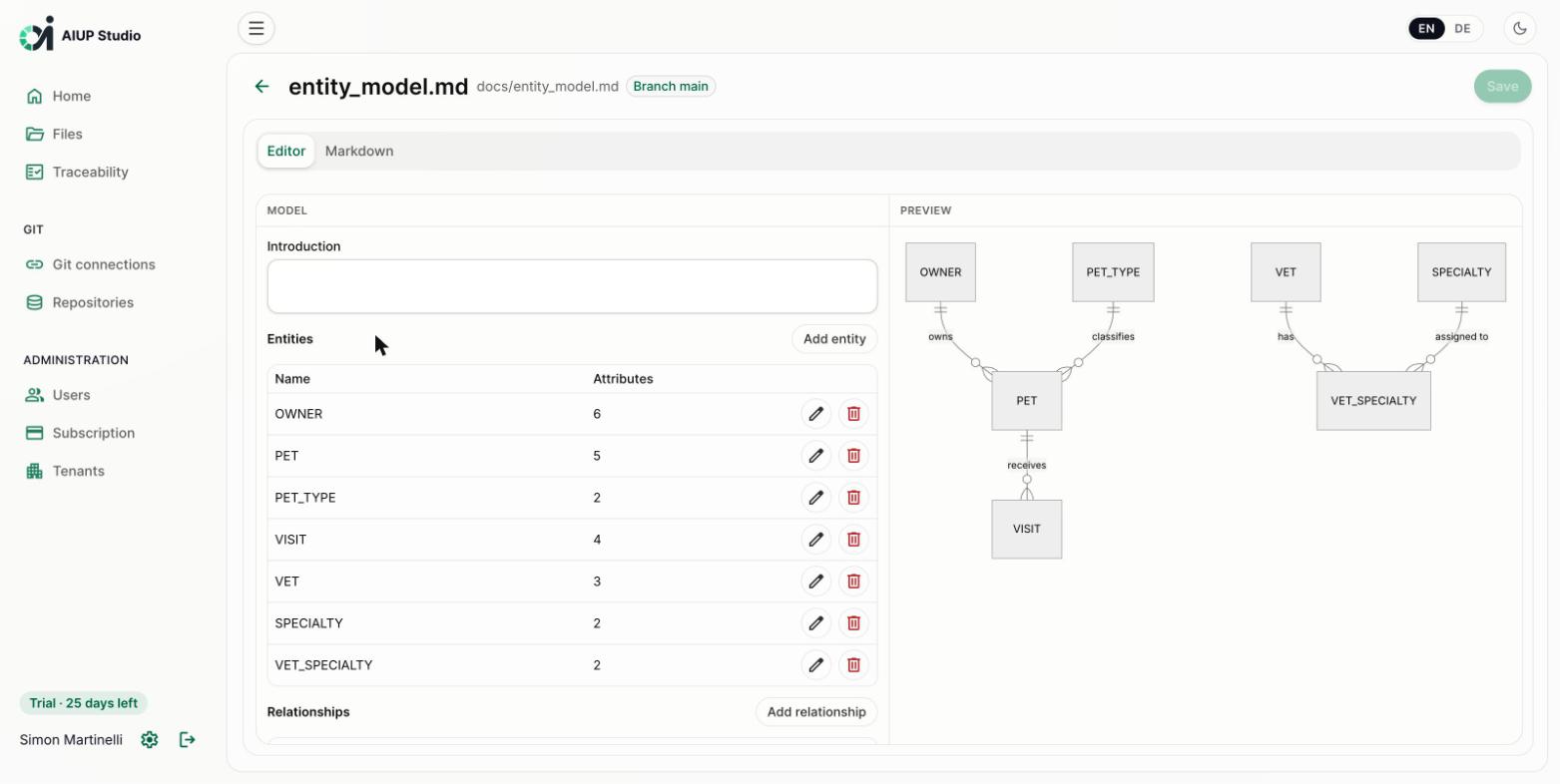Screen dimensions: 1560x784
Task: Edit the VET_SPECIALTY entity
Action: (x=816, y=665)
